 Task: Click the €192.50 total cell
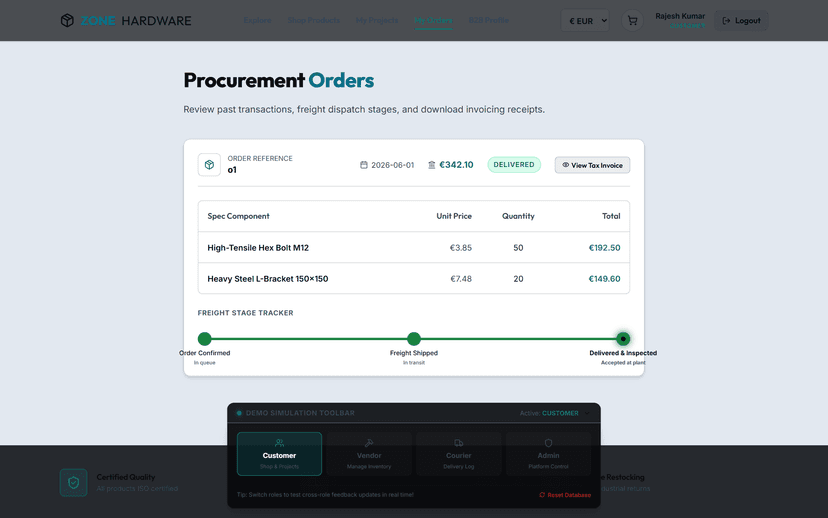pos(605,248)
